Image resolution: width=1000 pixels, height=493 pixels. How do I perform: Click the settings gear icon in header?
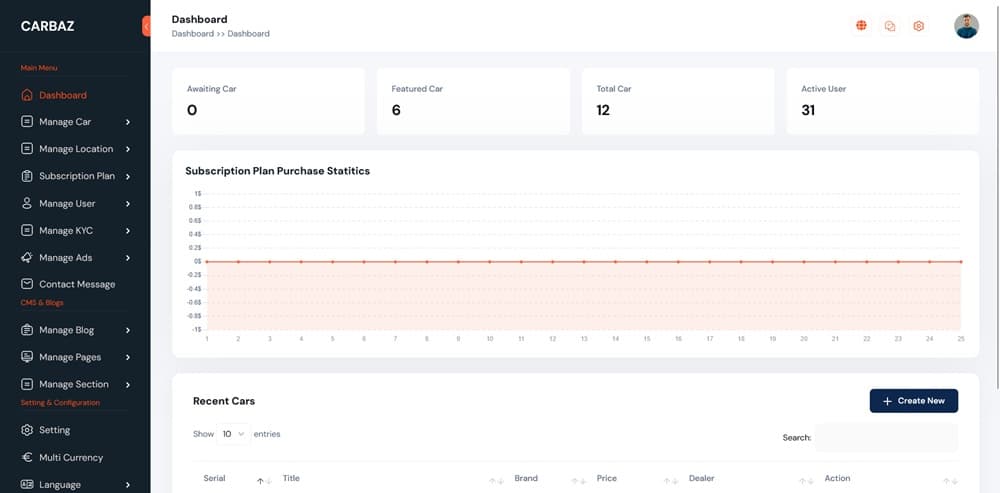pyautogui.click(x=919, y=26)
